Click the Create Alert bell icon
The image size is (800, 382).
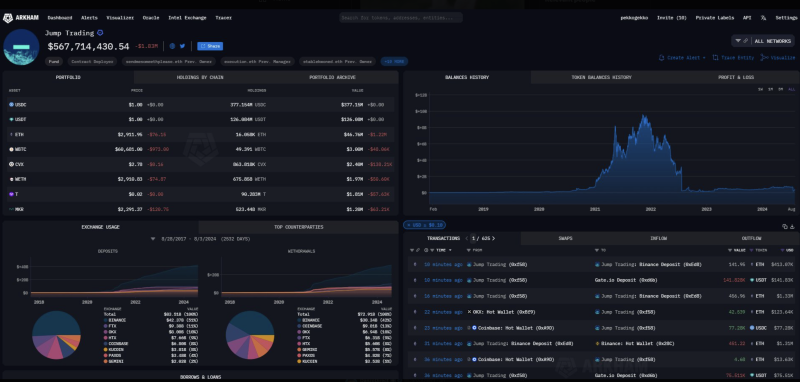(x=662, y=58)
